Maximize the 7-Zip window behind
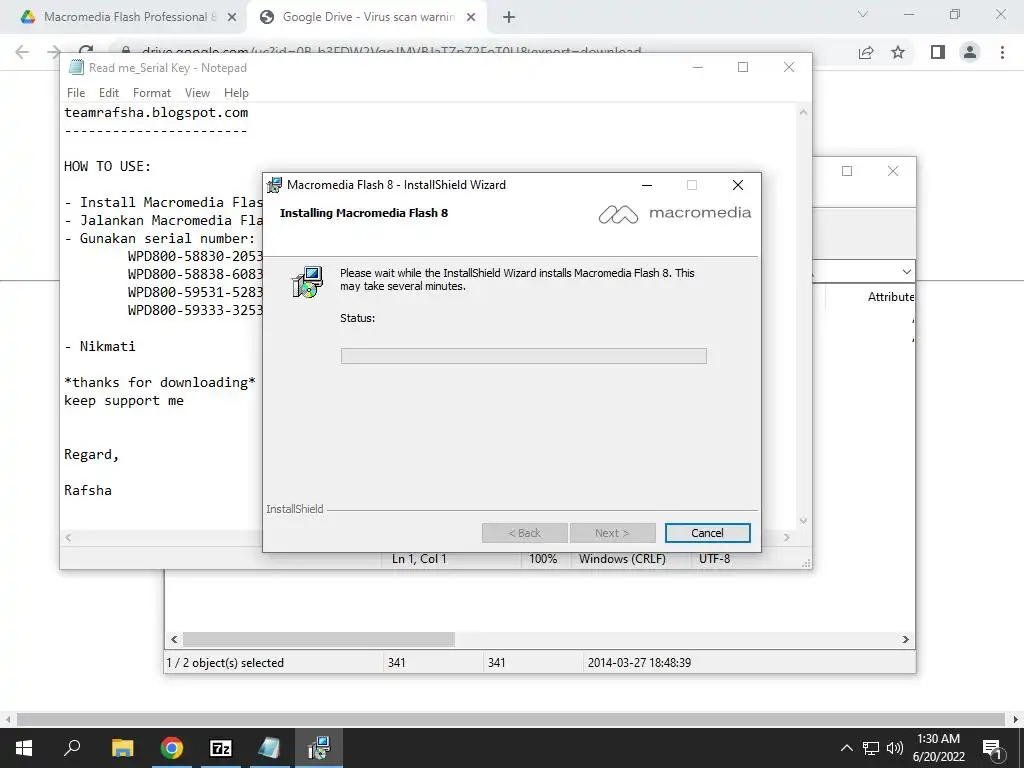1024x768 pixels. (x=847, y=171)
